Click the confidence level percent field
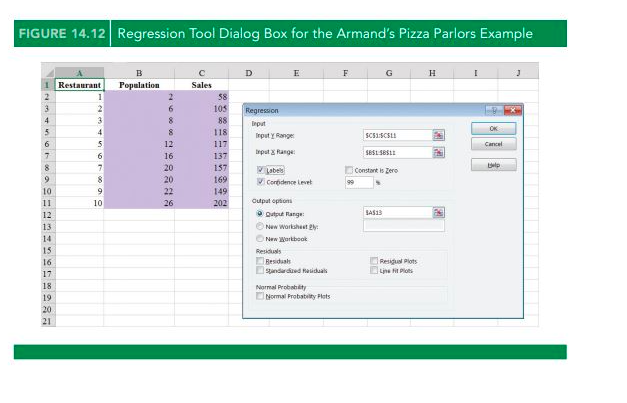The width and height of the screenshot is (627, 403). (x=359, y=182)
